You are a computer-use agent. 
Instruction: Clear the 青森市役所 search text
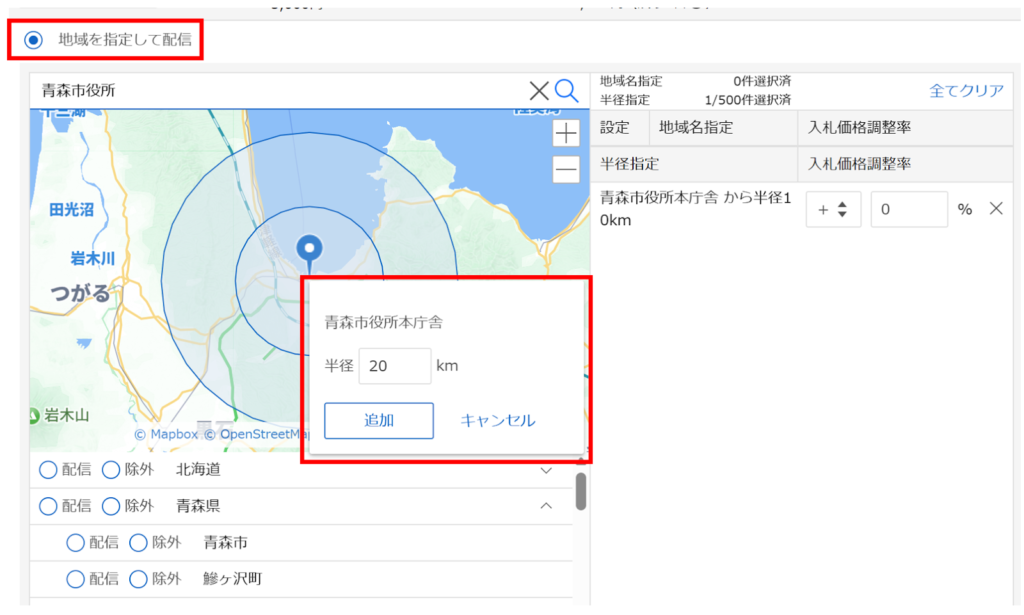point(539,91)
